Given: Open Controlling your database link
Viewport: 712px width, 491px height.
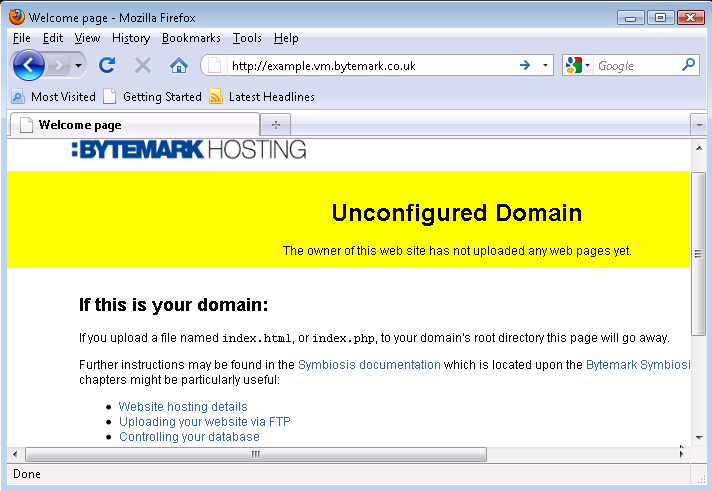Looking at the screenshot, I should 189,436.
